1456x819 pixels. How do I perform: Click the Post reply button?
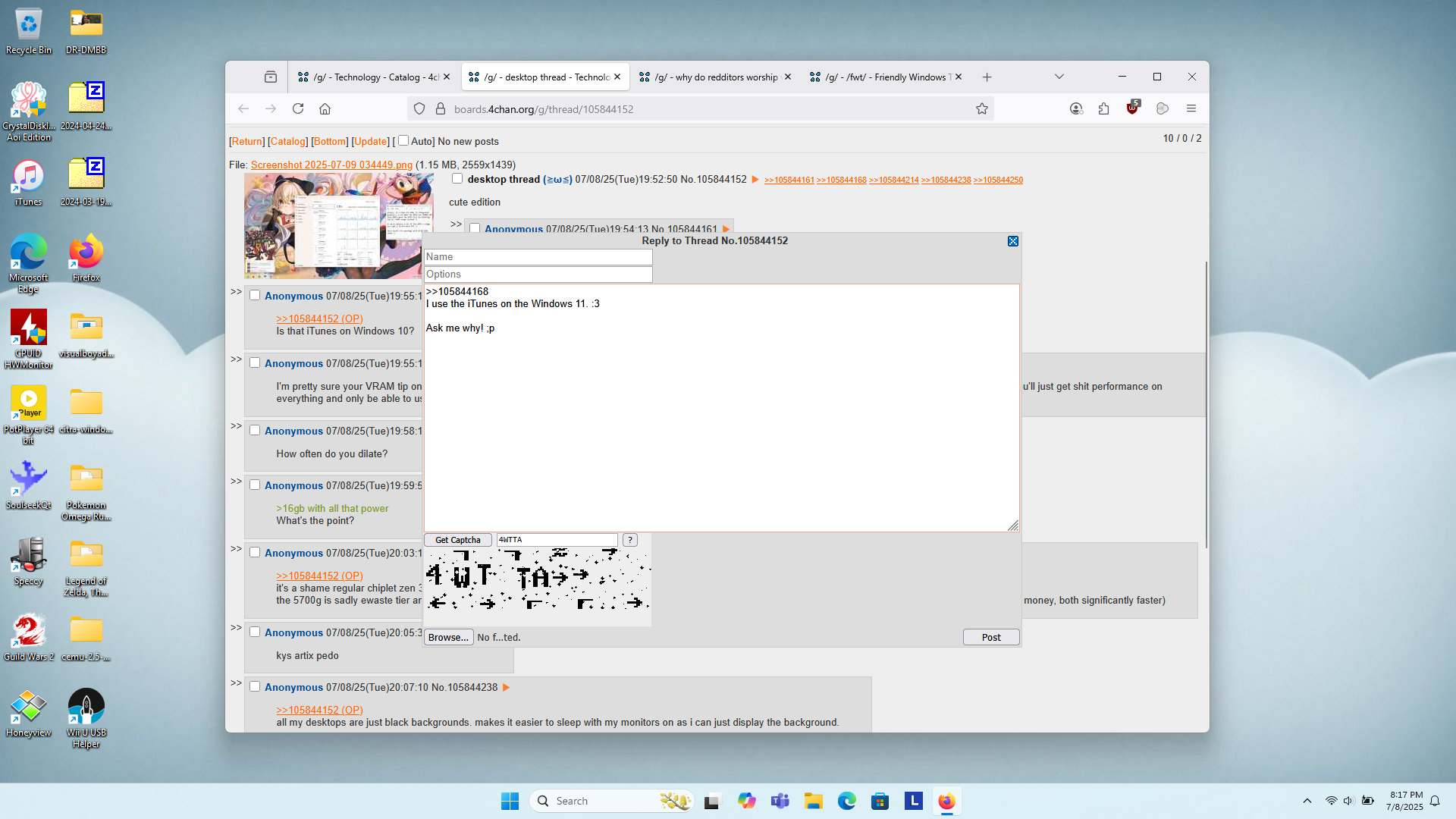point(991,637)
